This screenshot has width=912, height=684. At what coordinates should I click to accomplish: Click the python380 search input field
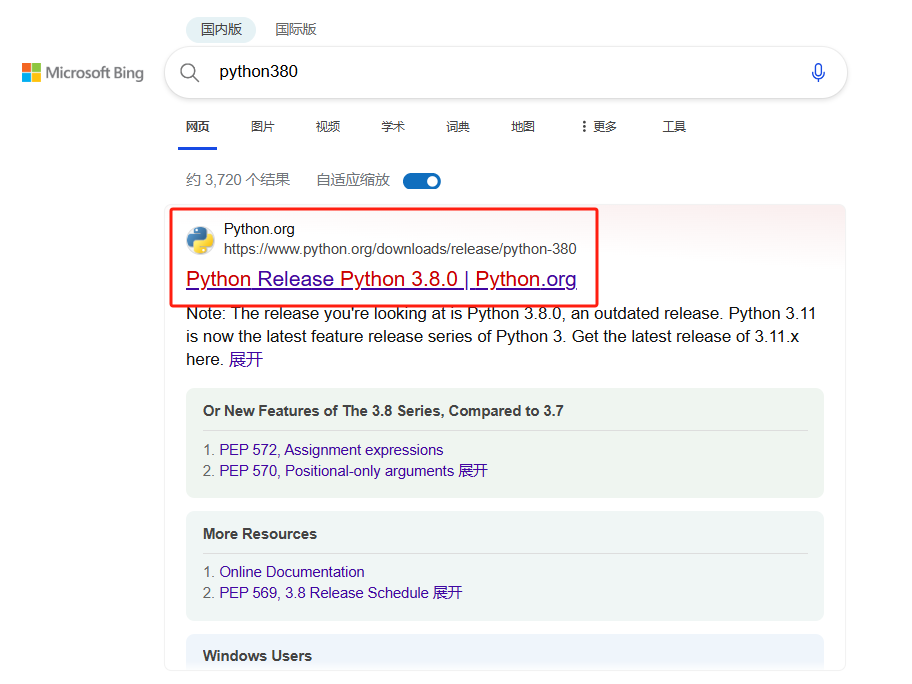point(506,72)
